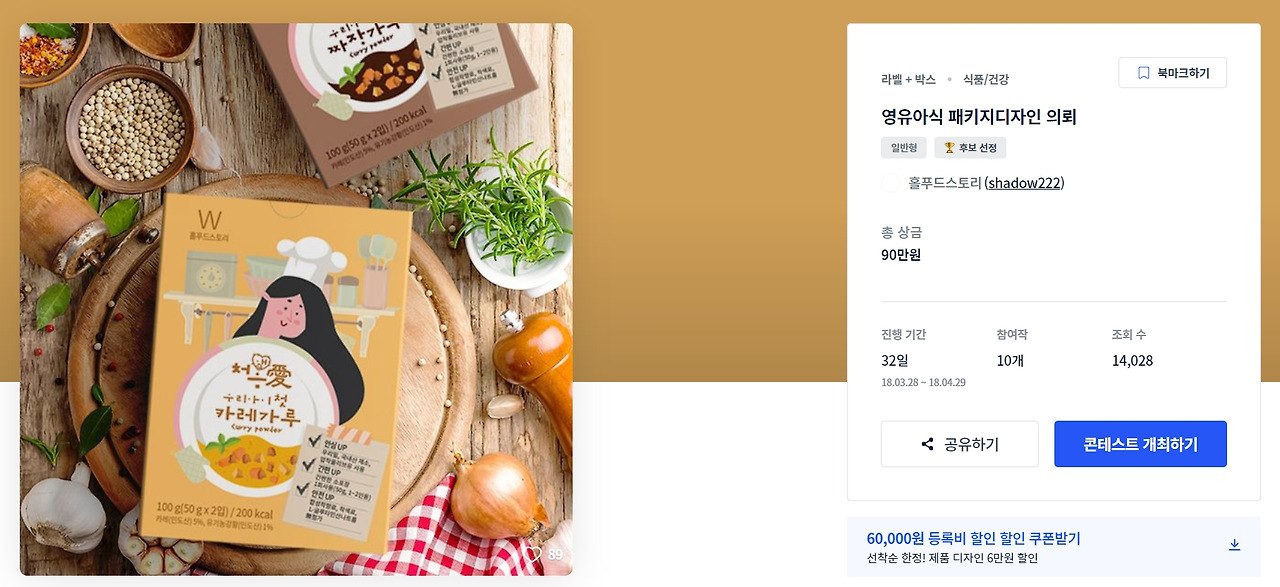Viewport: 1280px width, 587px height.
Task: Open the curry powder package image
Action: pos(296,299)
